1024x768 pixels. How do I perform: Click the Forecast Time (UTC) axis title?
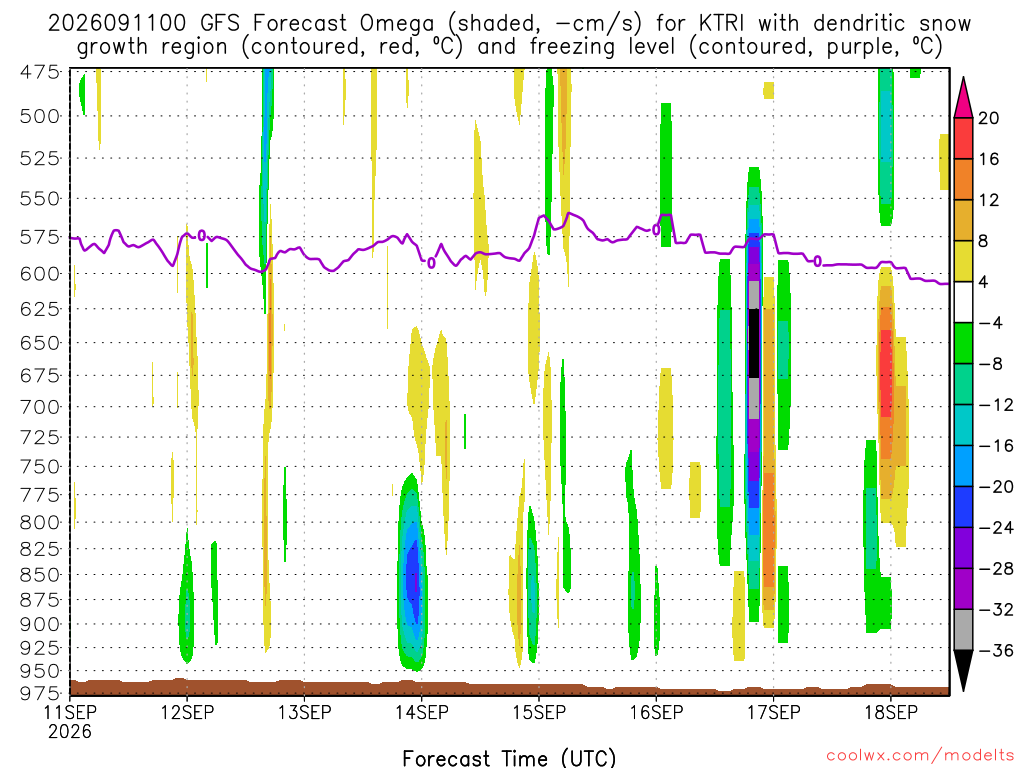coord(509,758)
